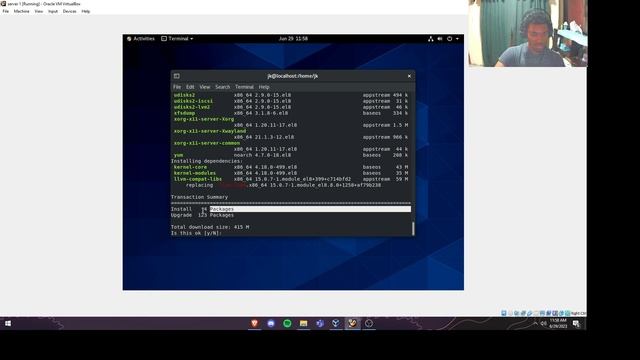This screenshot has height=360, width=640.
Task: Click the udisks2-iscsi package name
Action: point(193,101)
